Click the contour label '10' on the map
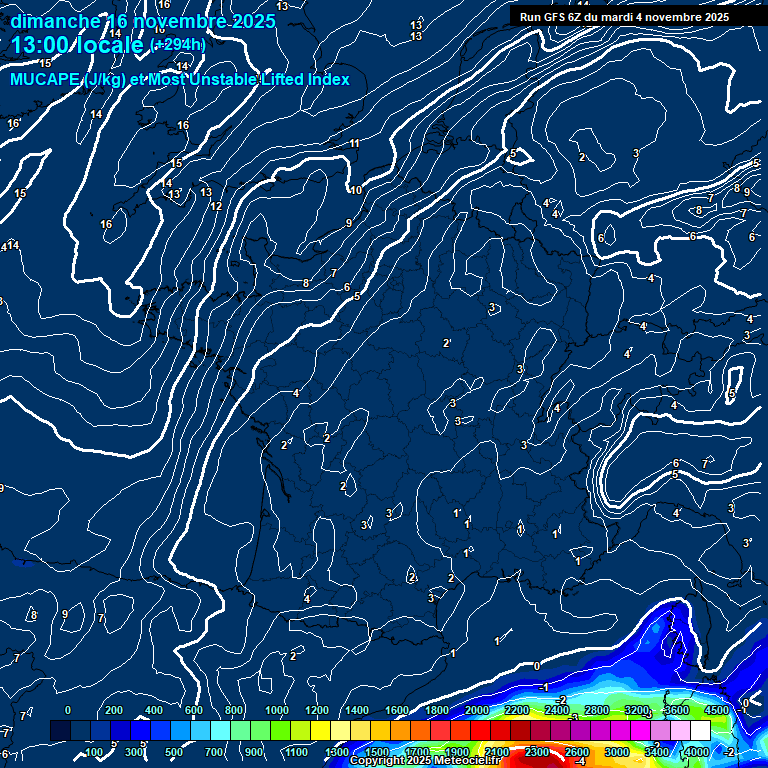Screen dimensions: 768x768 [x=356, y=190]
